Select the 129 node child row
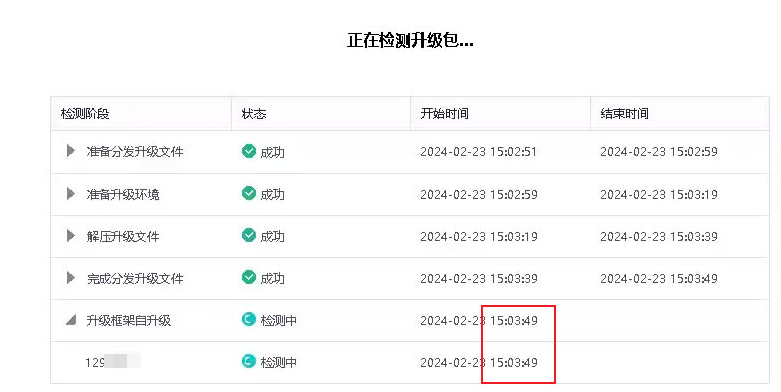Image resolution: width=781 pixels, height=392 pixels. click(x=410, y=363)
